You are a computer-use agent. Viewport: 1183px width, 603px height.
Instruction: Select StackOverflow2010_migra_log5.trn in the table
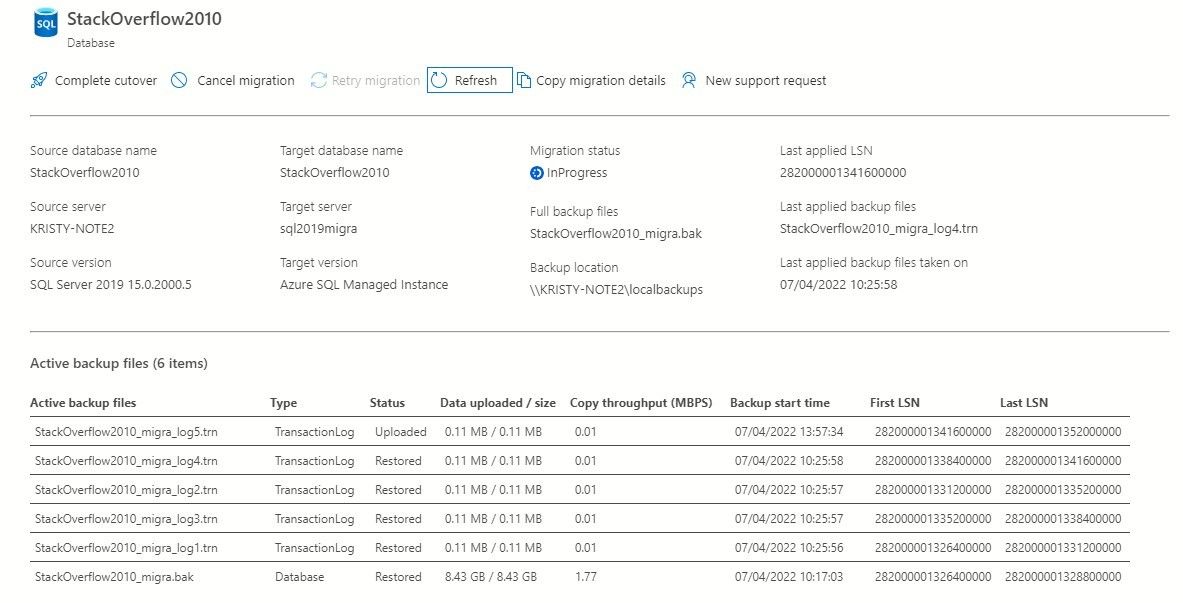(126, 432)
